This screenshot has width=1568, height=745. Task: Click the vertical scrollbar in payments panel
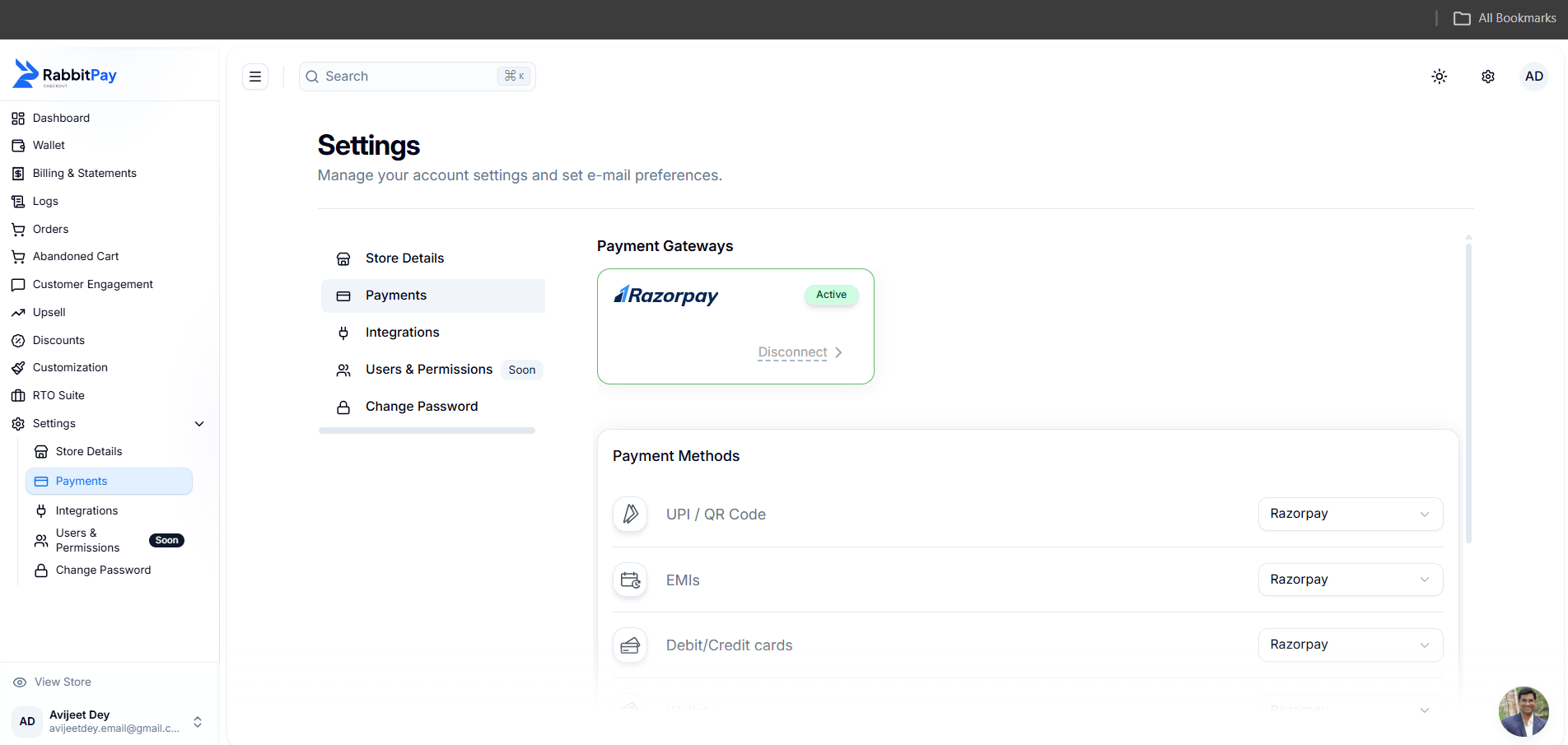tap(1468, 391)
